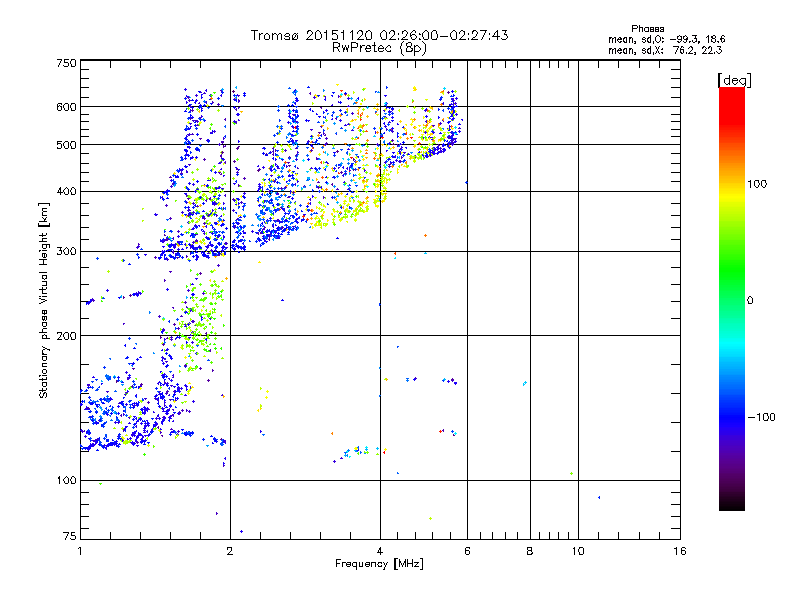Click the x-axis tick label '6'

[x=467, y=551]
